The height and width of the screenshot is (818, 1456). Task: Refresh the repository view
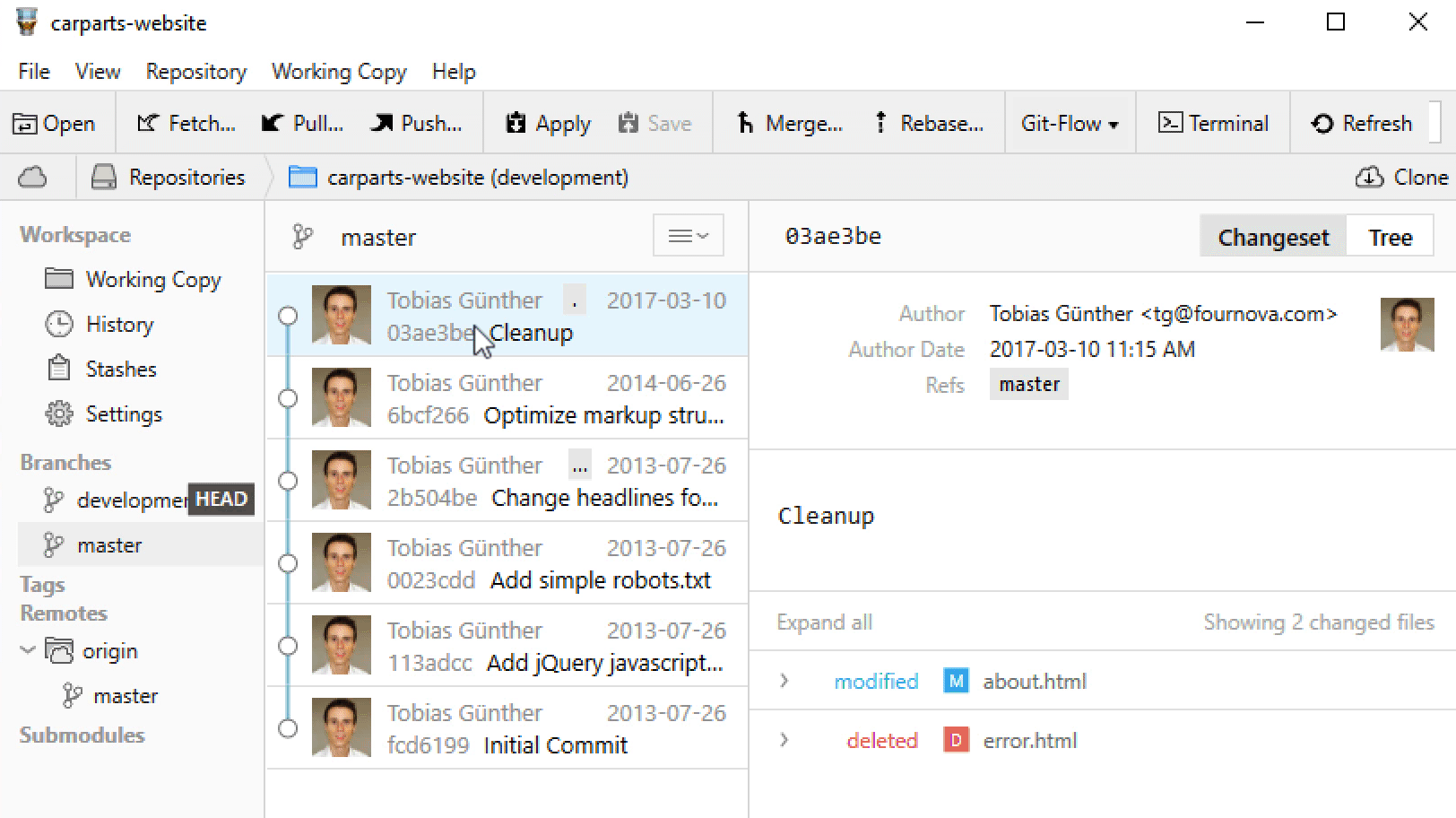point(1361,124)
